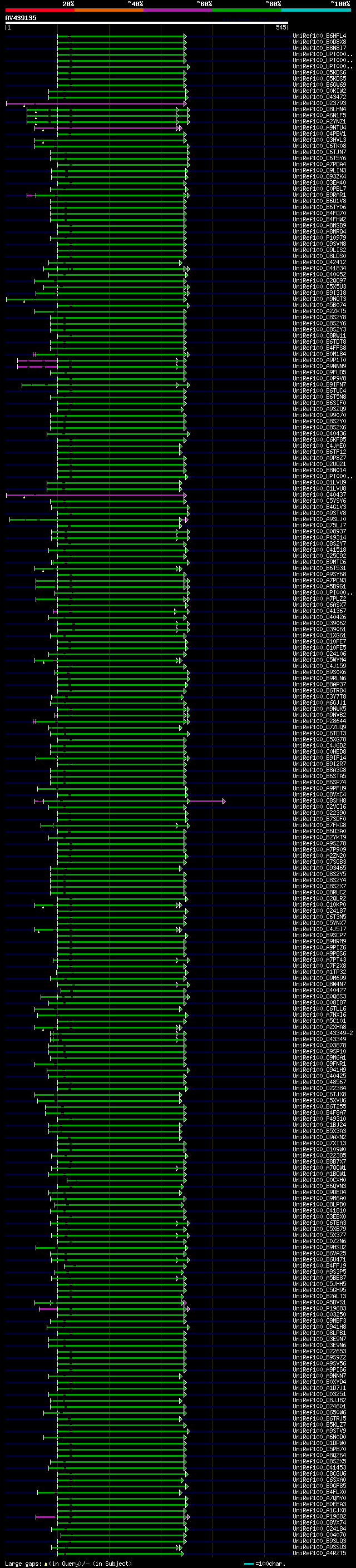Open hit UniRef100_Q7ZUQ9
The height and width of the screenshot is (1568, 356).
319,728
